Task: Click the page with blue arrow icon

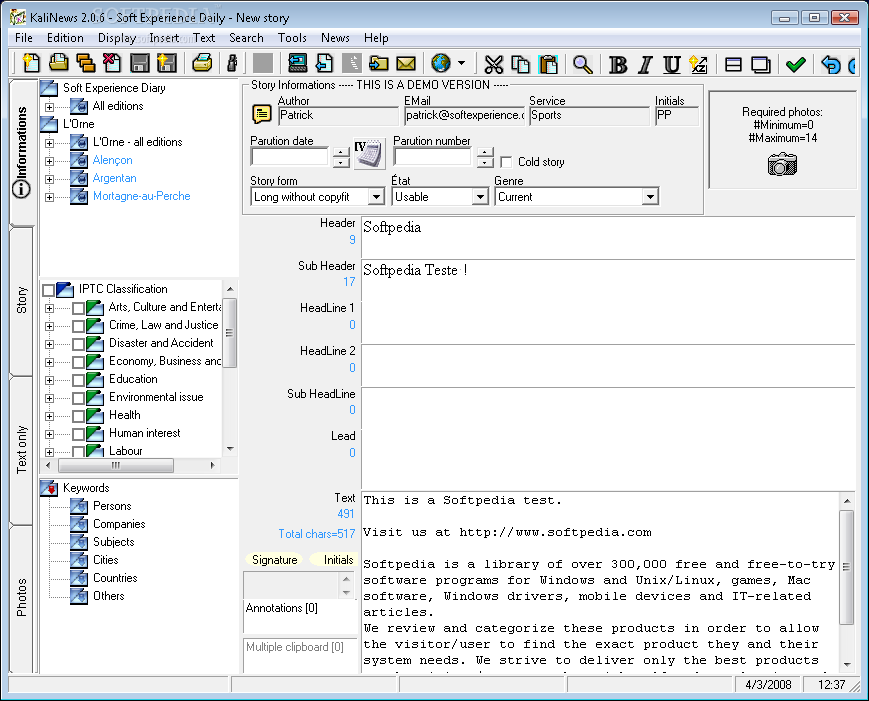Action: point(325,63)
